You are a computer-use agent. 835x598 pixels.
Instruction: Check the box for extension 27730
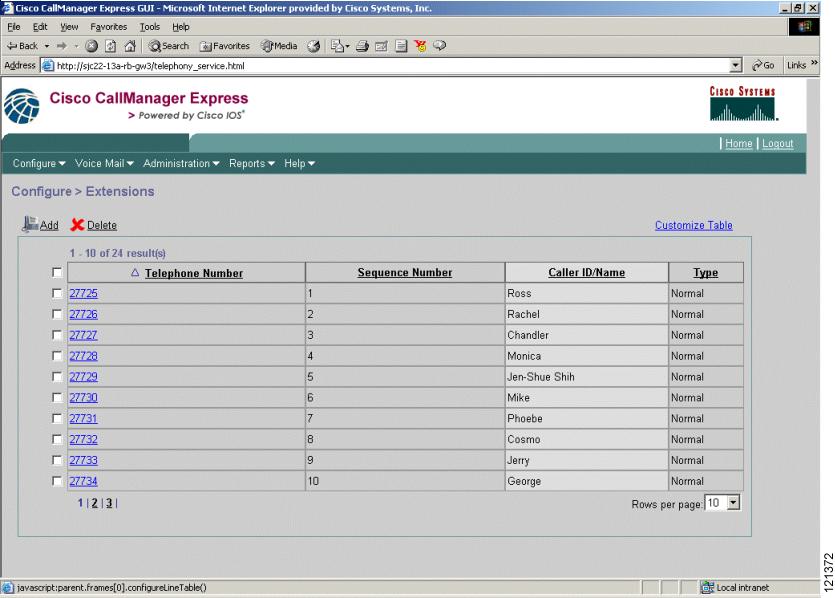click(x=57, y=397)
